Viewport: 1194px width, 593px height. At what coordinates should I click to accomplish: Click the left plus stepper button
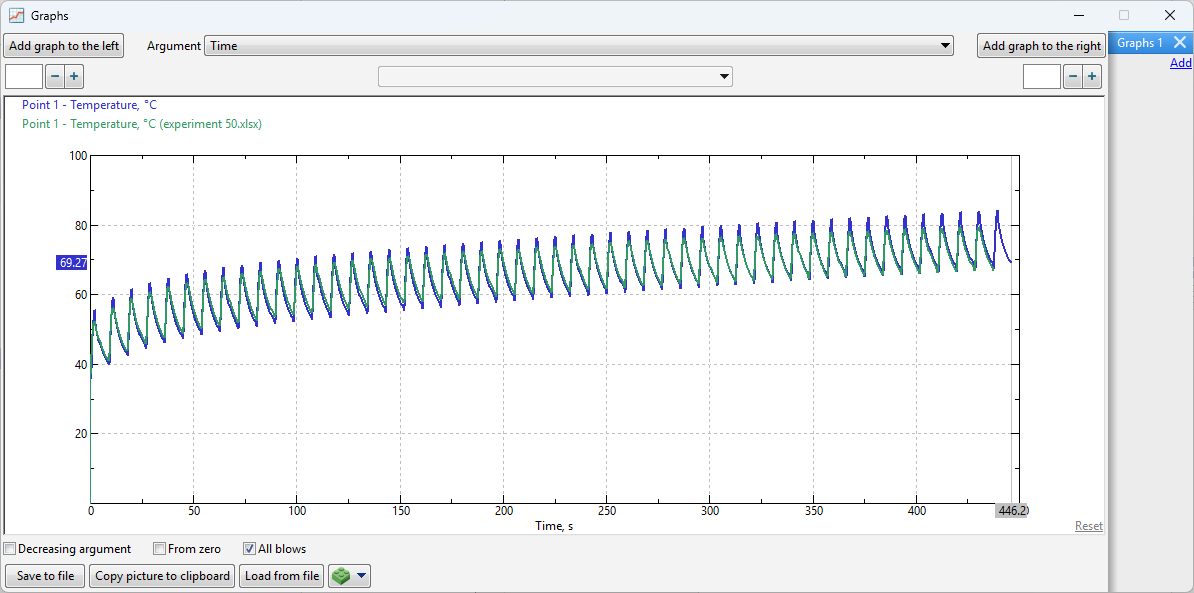point(74,77)
